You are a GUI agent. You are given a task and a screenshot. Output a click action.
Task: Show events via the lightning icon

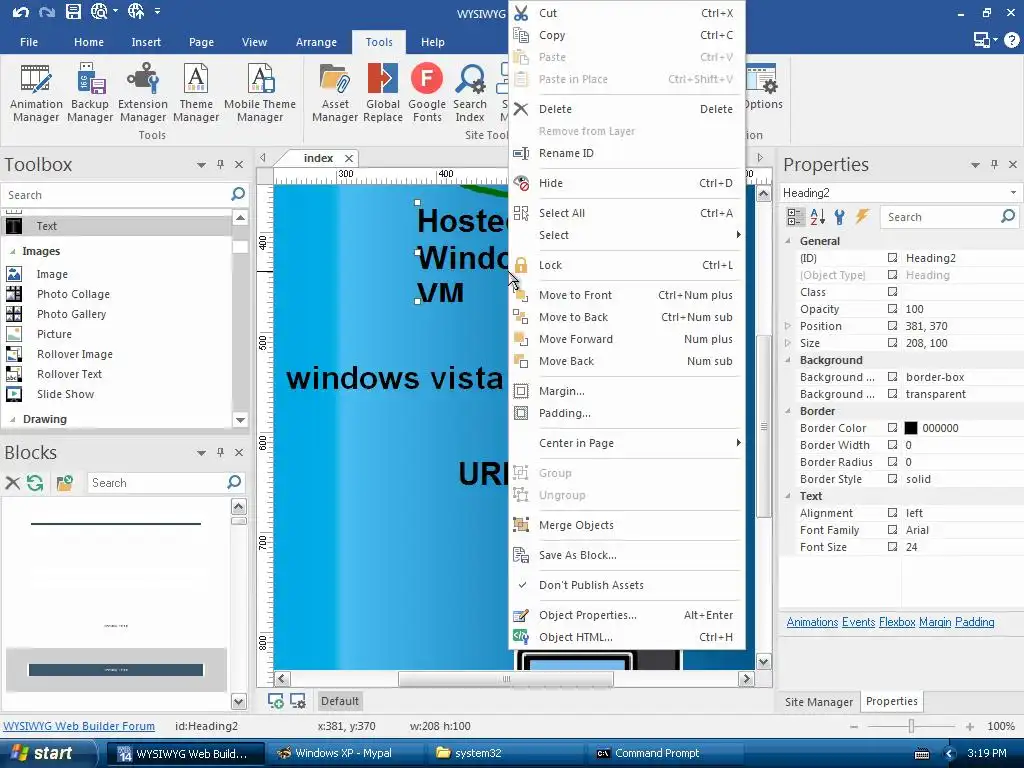tap(862, 216)
